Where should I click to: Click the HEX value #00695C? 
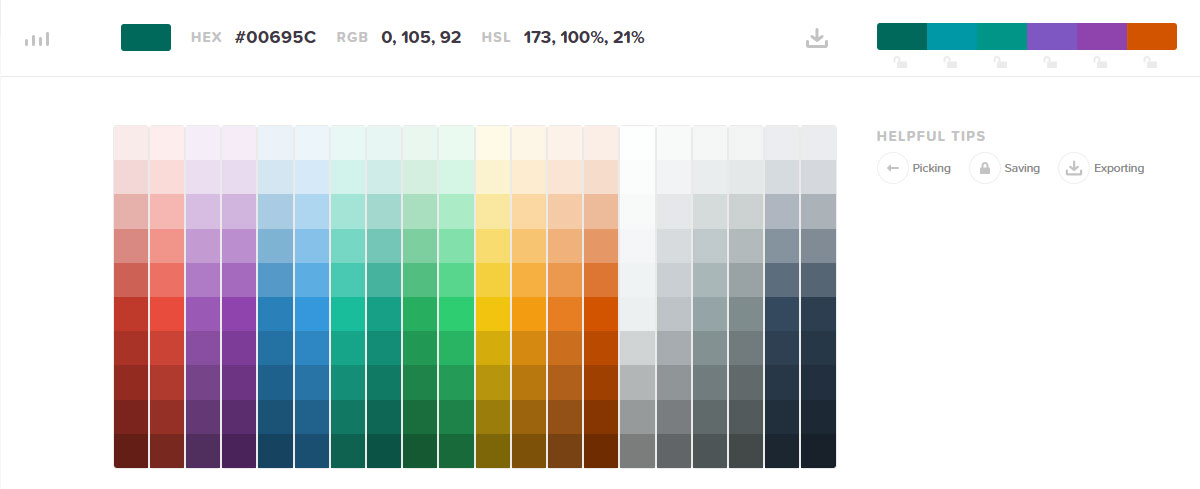click(x=275, y=38)
